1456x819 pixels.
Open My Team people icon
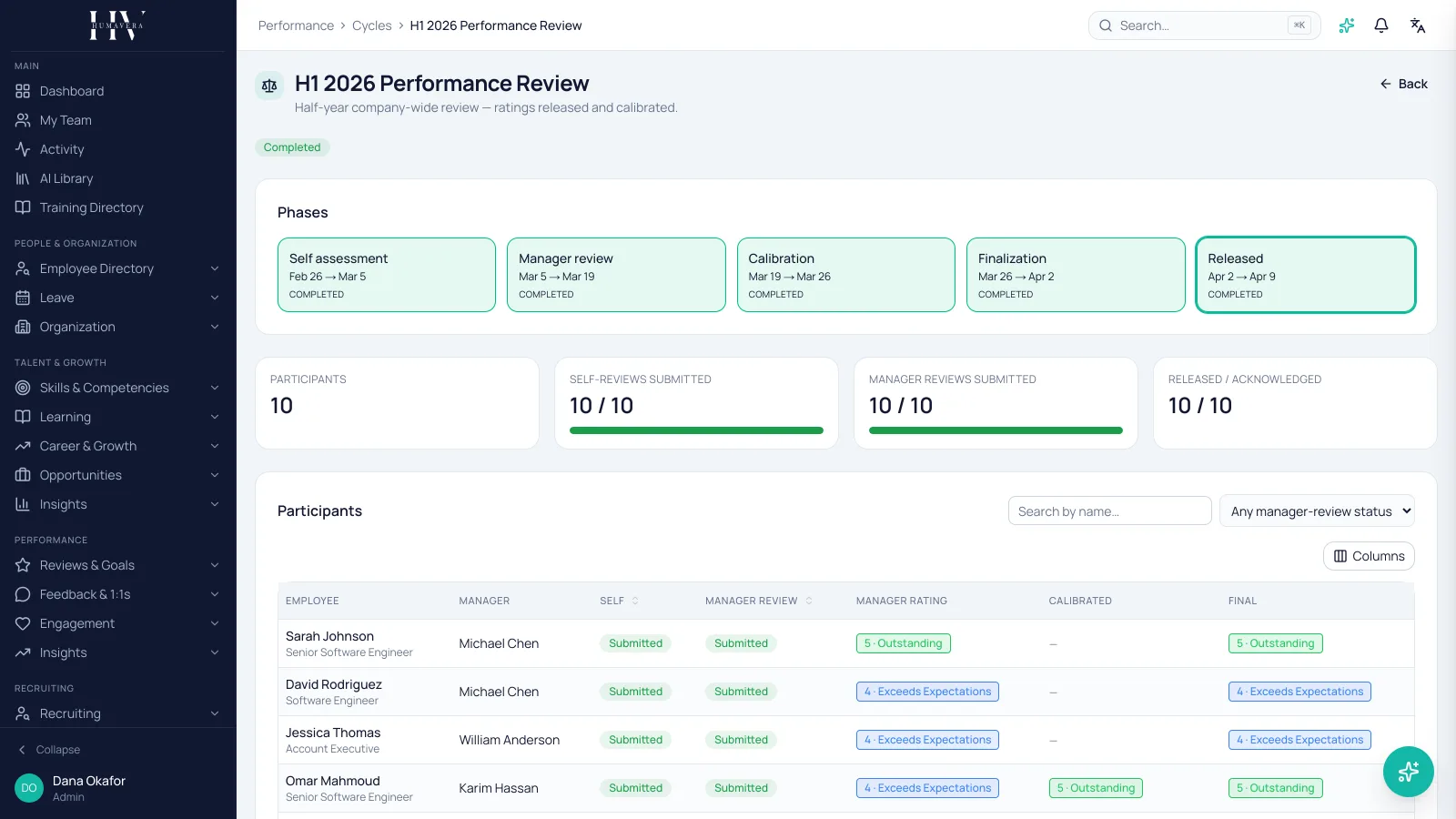tap(23, 120)
